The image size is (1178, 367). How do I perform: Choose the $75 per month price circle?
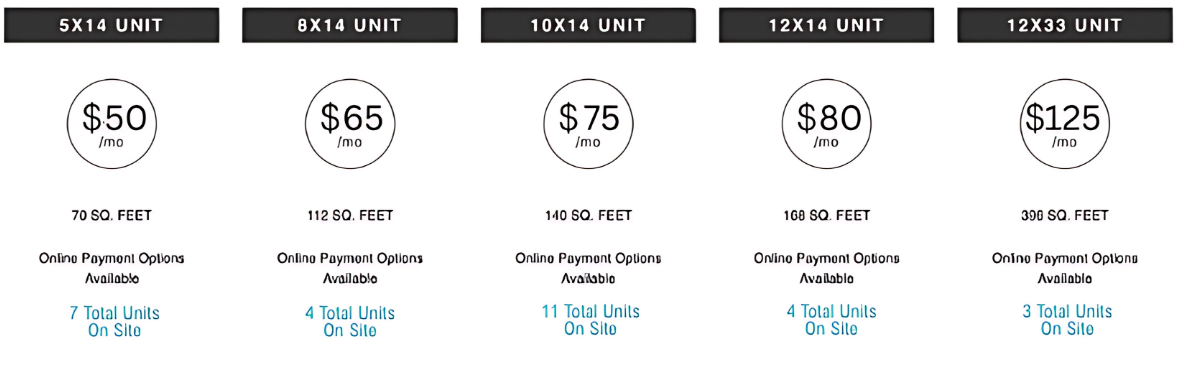coord(589,123)
